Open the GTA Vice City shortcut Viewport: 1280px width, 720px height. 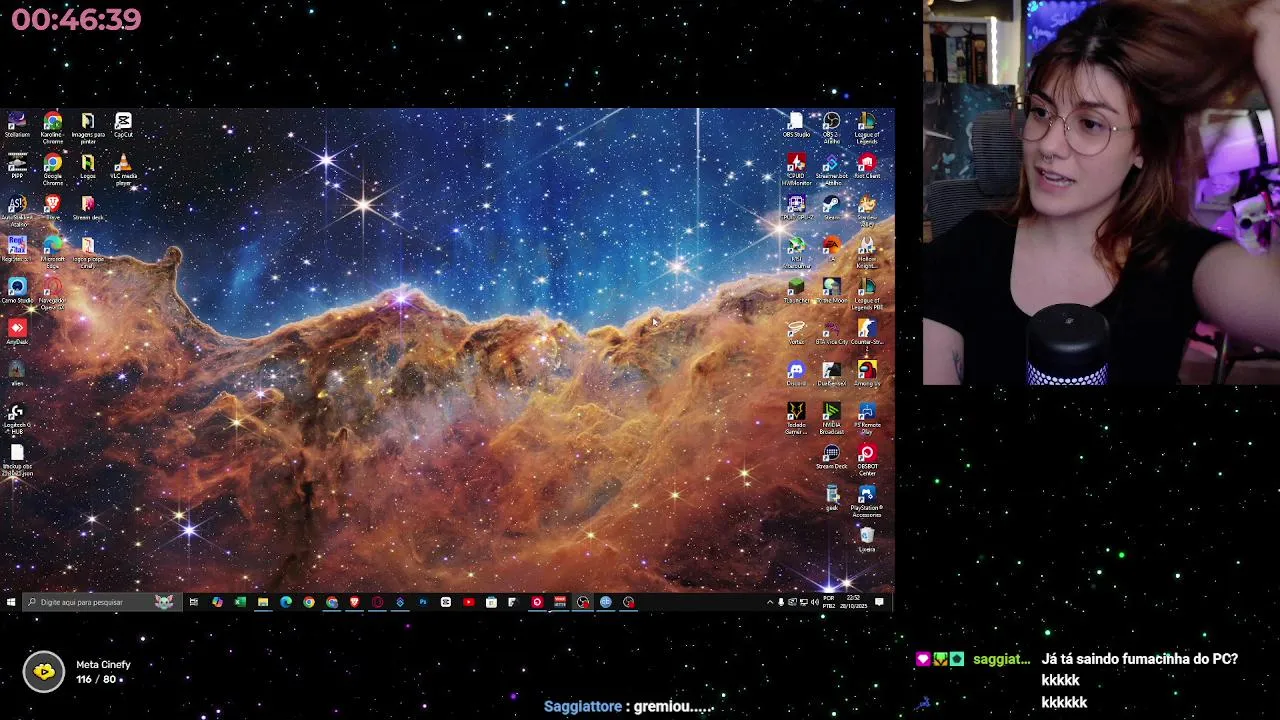tap(831, 332)
